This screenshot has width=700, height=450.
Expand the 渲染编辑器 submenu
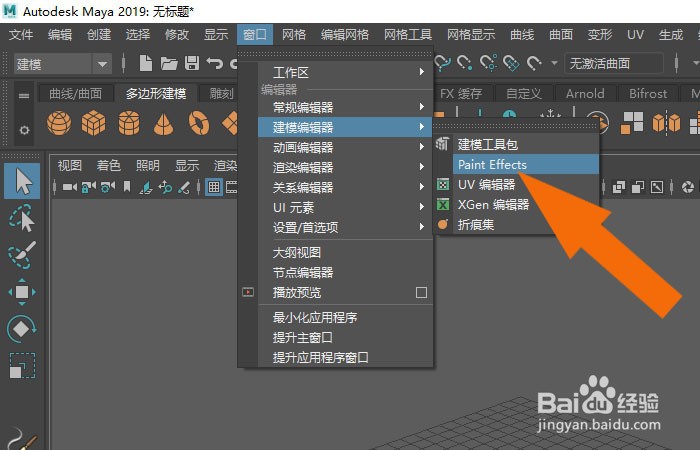346,167
